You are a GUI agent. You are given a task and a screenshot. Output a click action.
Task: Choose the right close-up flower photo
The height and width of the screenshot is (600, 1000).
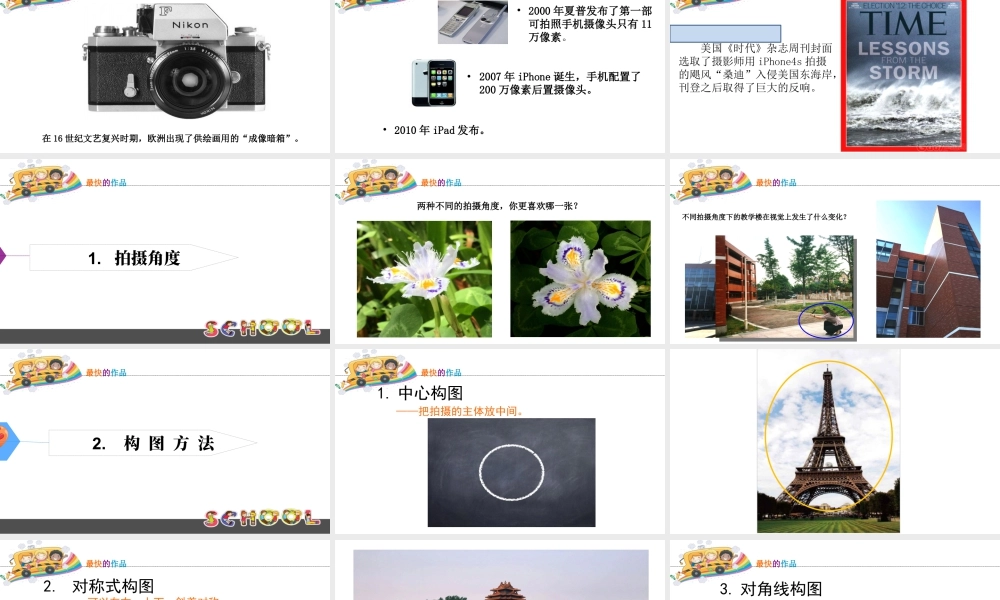580,279
